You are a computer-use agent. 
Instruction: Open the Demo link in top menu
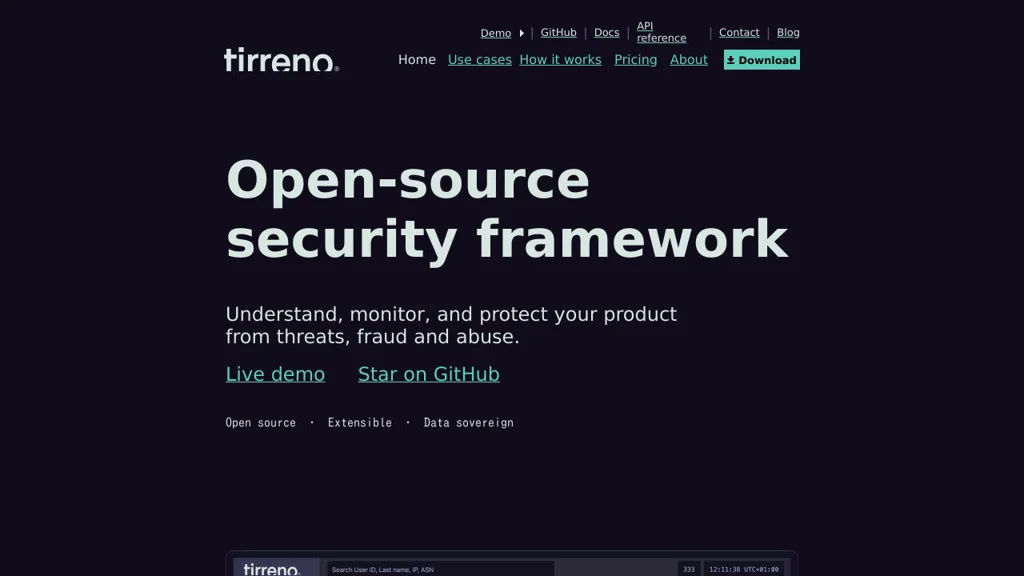(496, 33)
